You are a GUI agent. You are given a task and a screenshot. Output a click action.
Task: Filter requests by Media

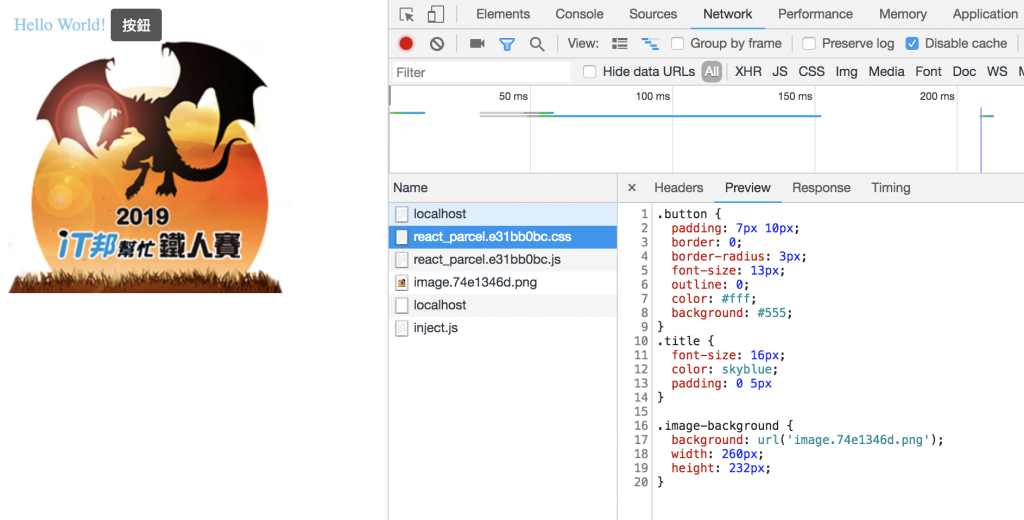pyautogui.click(x=886, y=72)
